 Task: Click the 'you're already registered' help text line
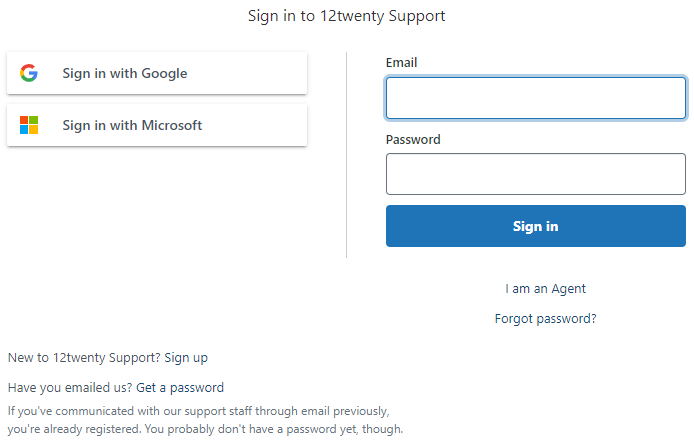[x=205, y=430]
